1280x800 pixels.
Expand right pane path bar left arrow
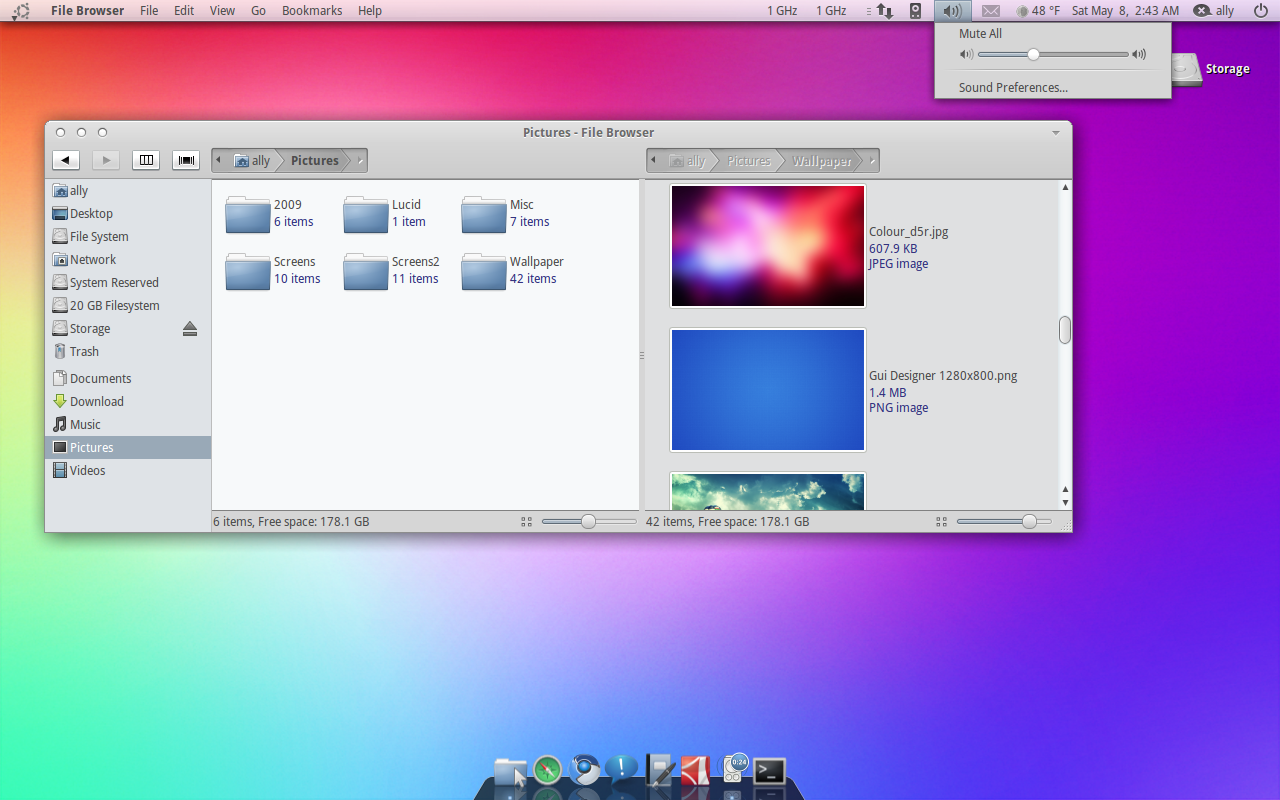[x=654, y=161]
